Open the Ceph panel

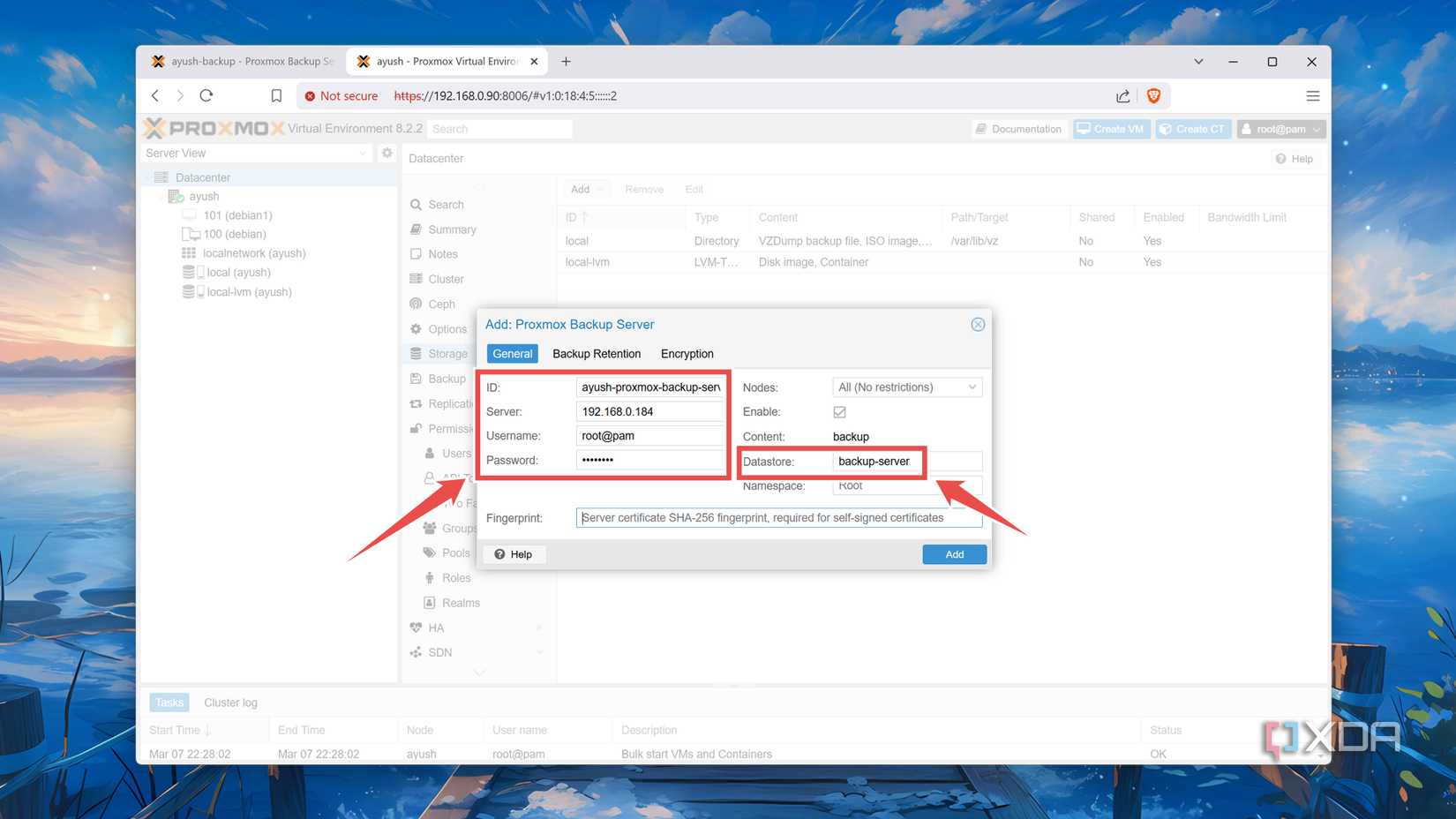(440, 304)
